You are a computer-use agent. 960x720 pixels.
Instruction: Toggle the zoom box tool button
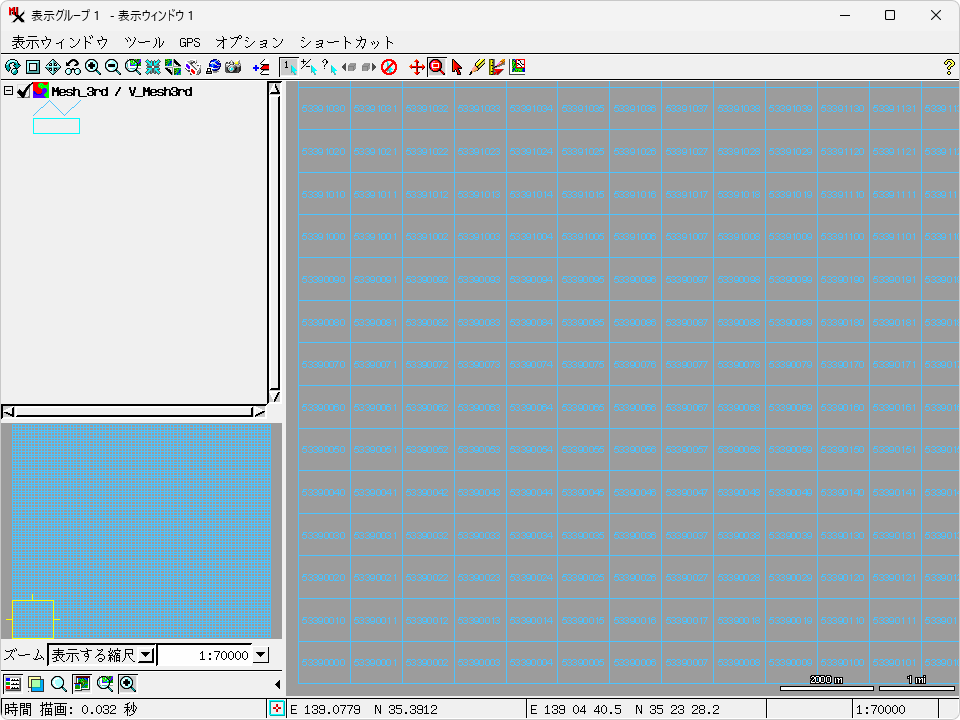[436, 67]
